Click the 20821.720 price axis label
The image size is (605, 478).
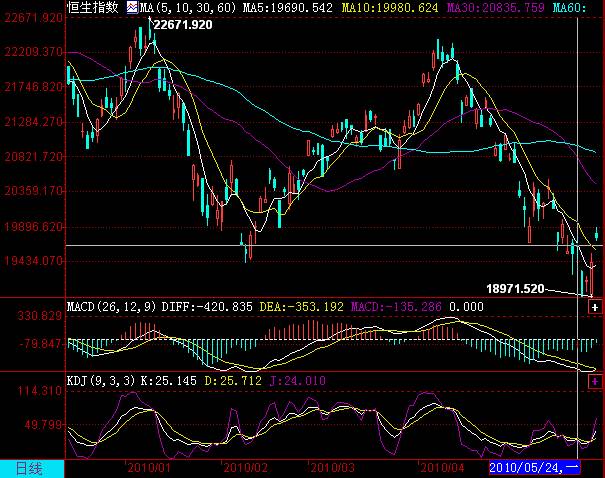coord(33,157)
